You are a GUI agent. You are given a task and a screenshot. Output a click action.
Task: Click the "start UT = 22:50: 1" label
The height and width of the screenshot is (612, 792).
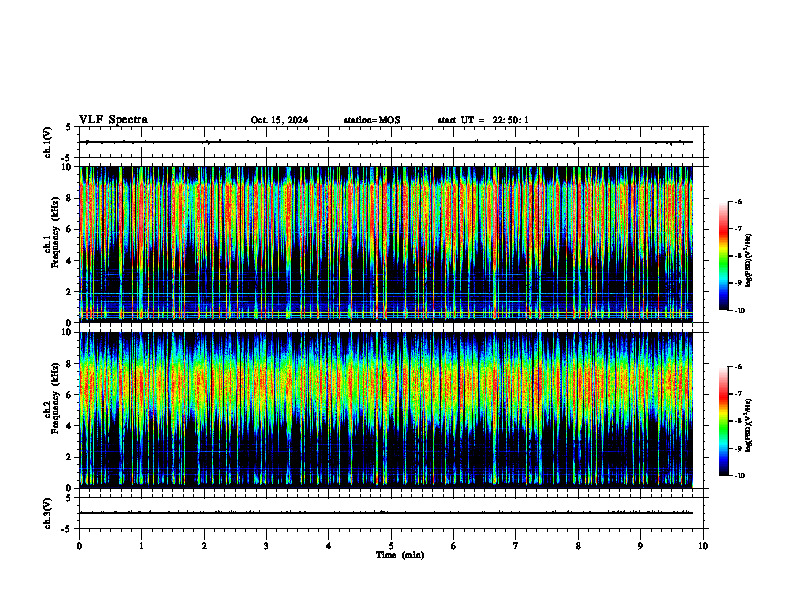483,120
